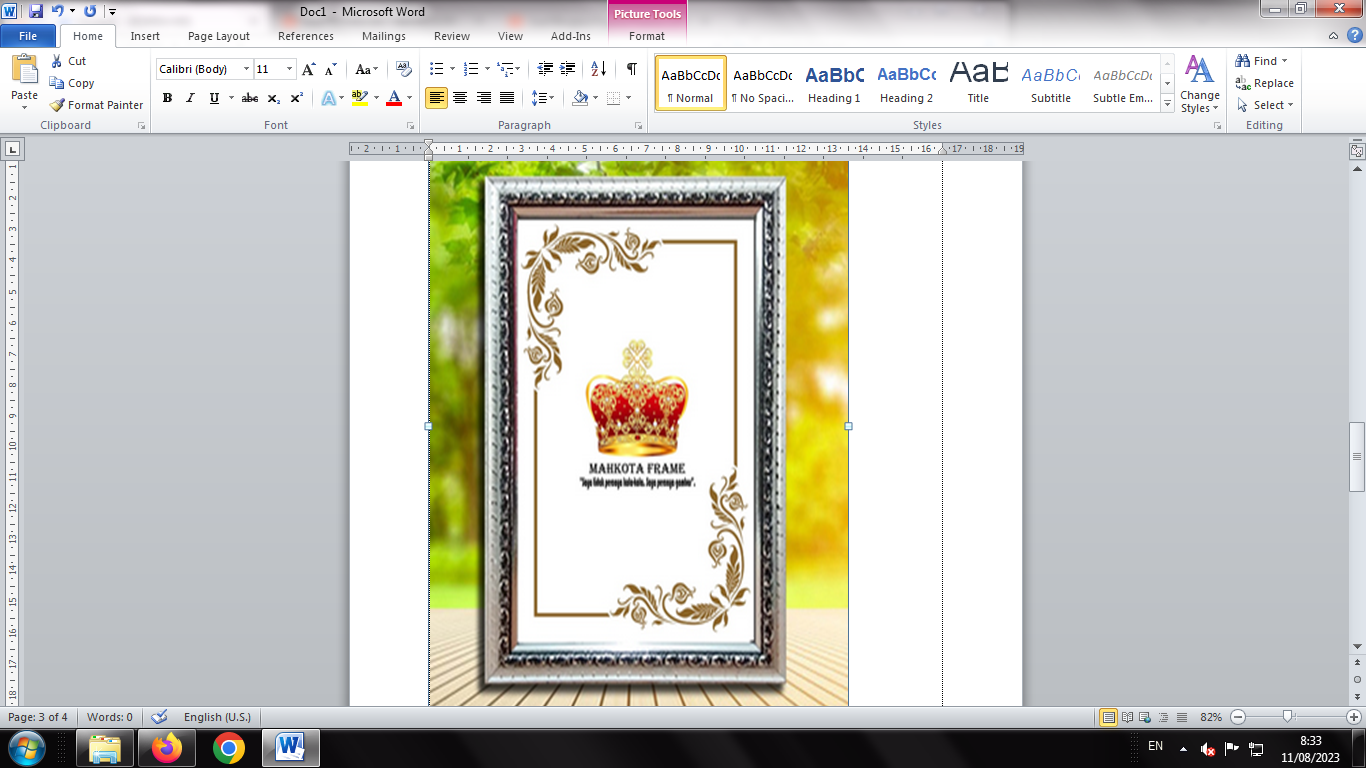Switch to the References tab

tap(306, 36)
